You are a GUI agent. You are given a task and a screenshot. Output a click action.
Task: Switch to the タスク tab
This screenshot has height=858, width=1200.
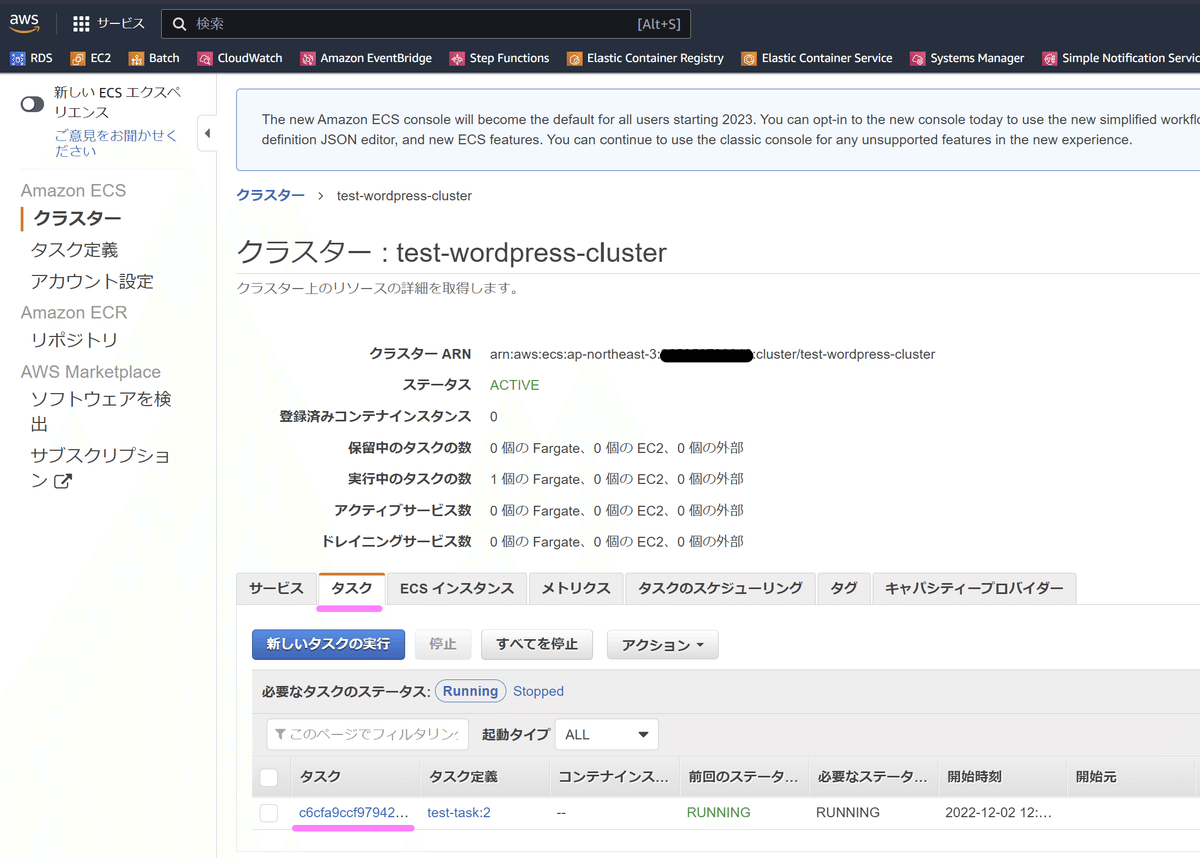pyautogui.click(x=352, y=588)
